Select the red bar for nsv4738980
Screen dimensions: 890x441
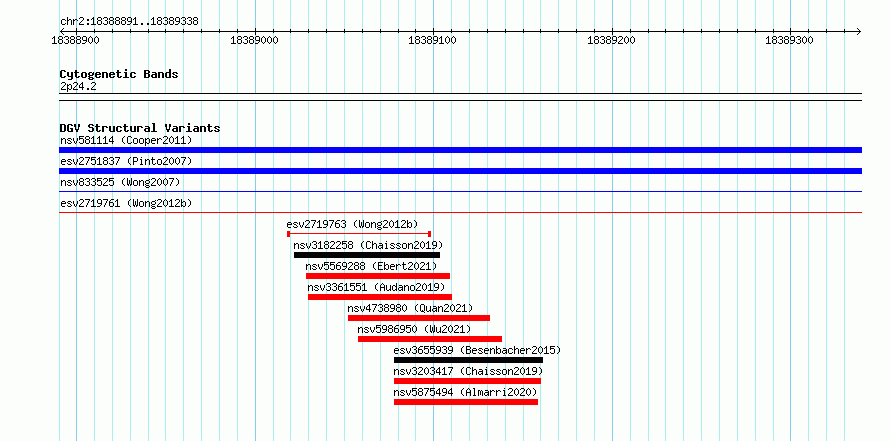pos(419,318)
